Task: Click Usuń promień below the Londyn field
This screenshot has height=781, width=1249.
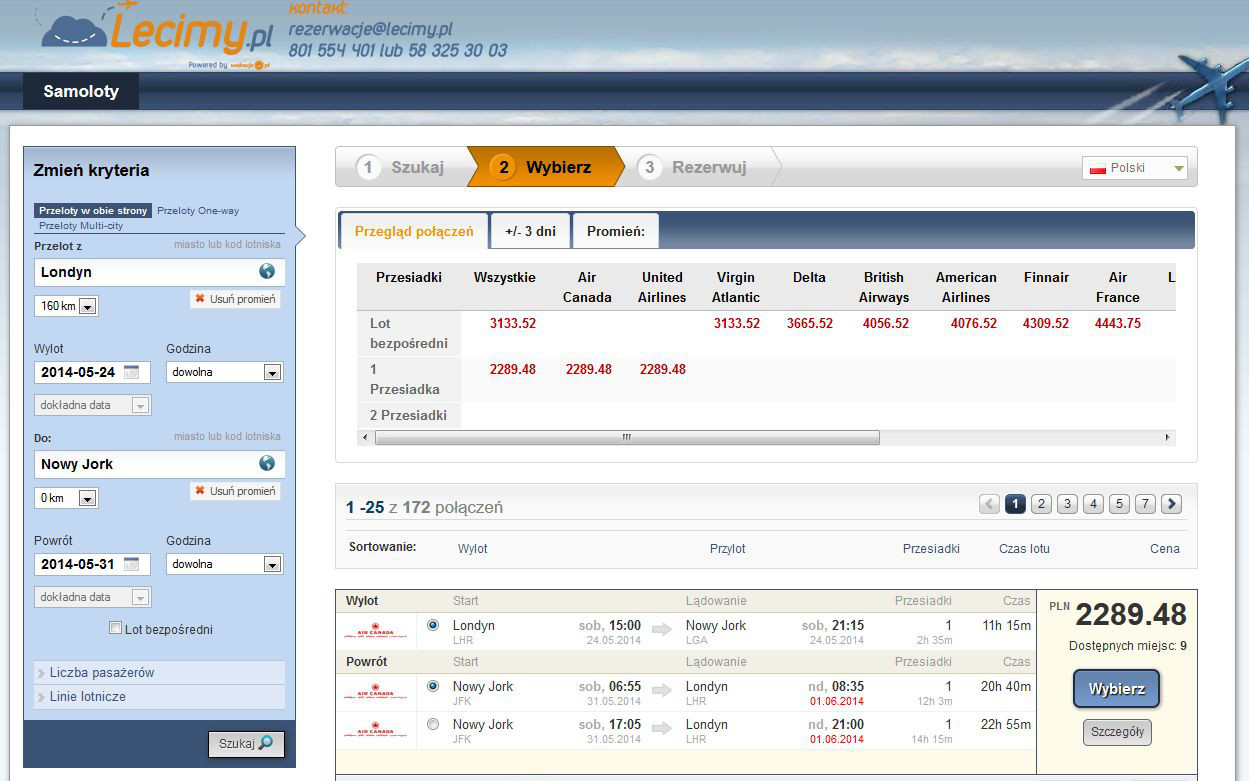Action: [235, 299]
